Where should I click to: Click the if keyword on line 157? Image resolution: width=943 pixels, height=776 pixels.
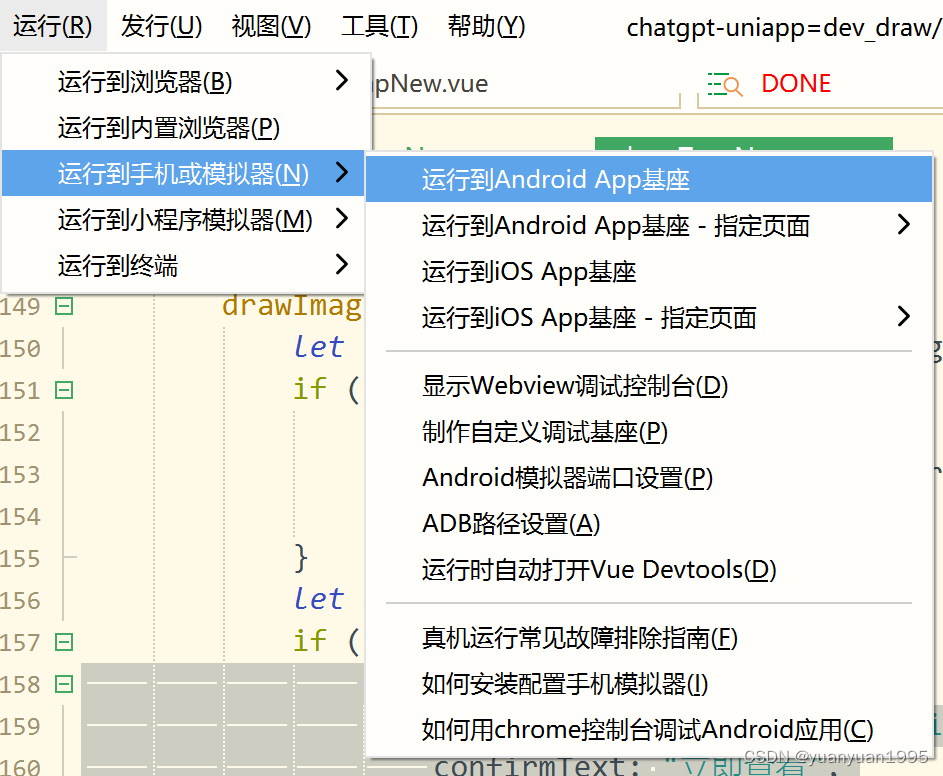[x=310, y=641]
